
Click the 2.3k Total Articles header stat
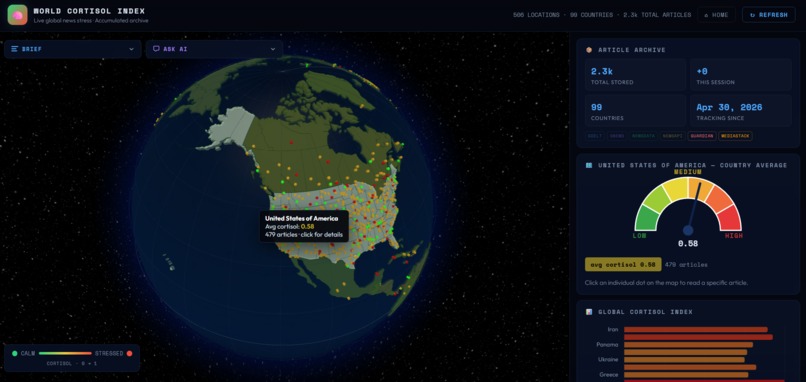657,15
